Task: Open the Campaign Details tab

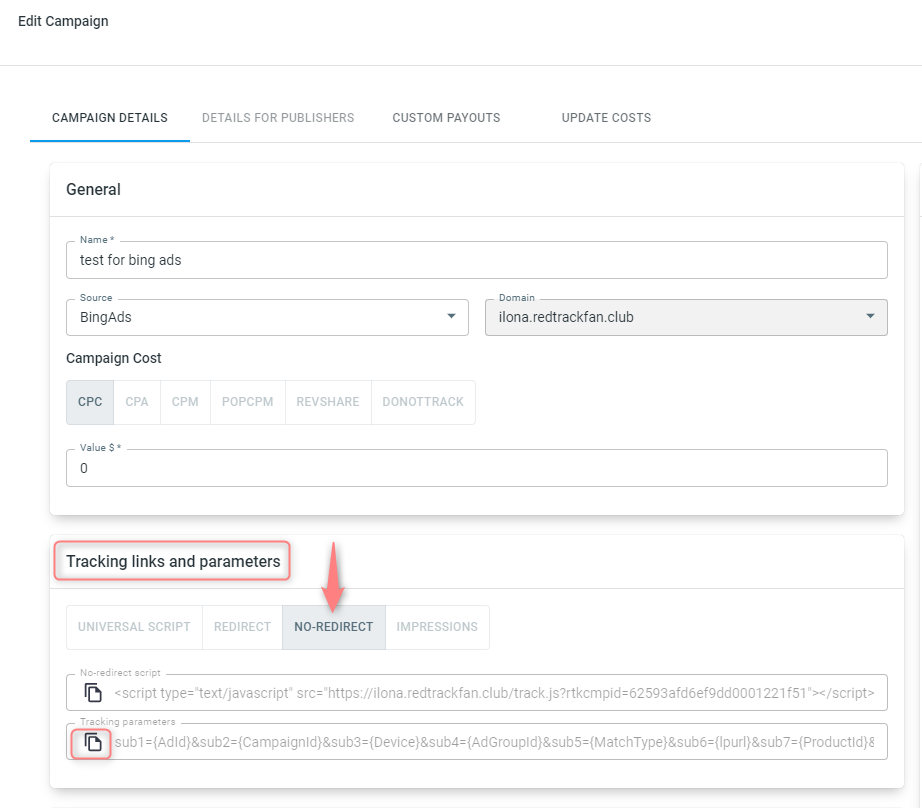Action: coord(110,118)
